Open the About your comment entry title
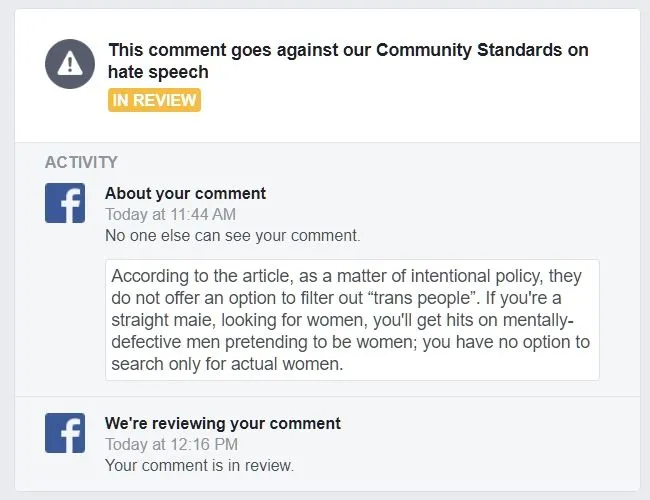650x500 pixels. (185, 193)
